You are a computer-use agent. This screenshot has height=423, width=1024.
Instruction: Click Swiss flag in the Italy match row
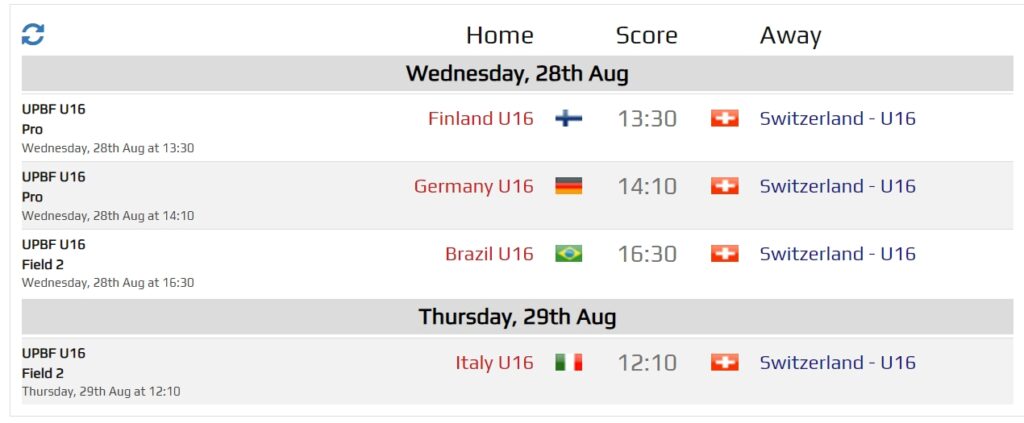724,362
